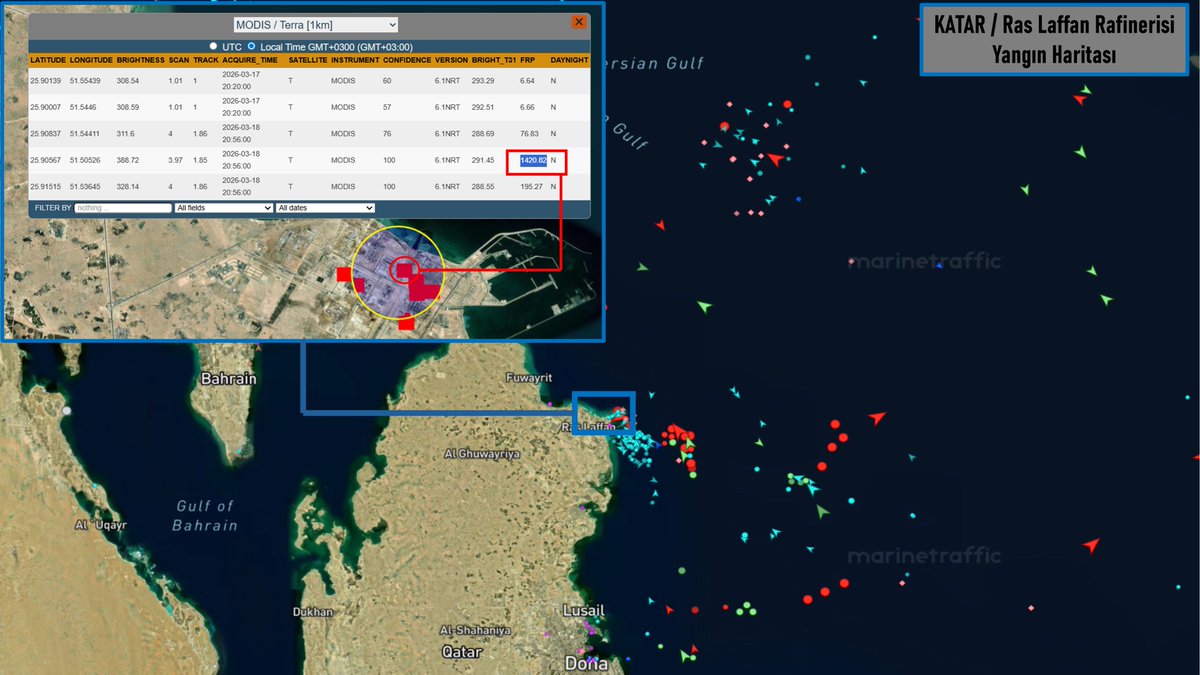
Task: Click the VERSION column header
Action: tap(451, 60)
